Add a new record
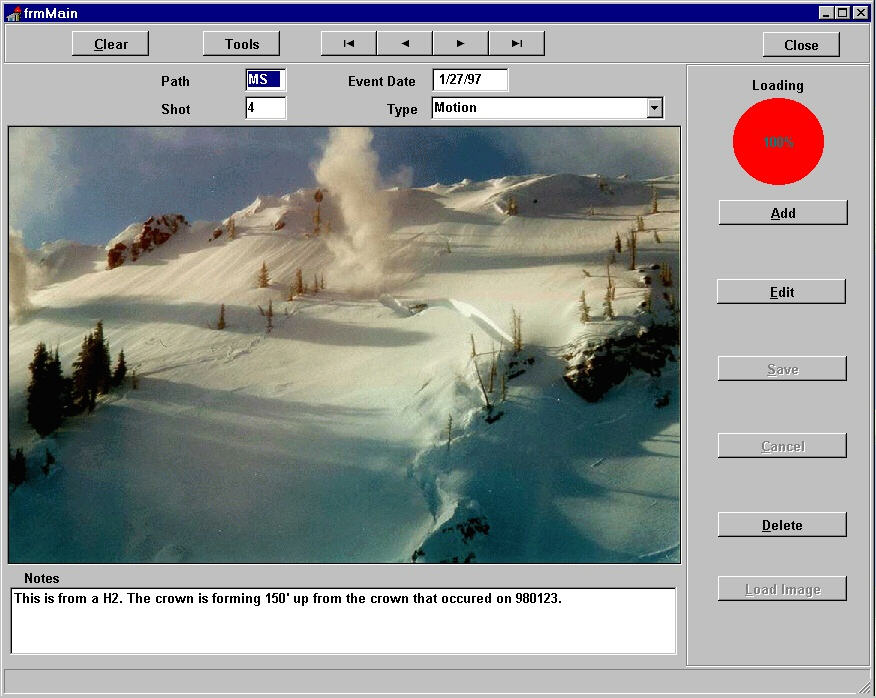Screen dimensions: 876x698 click(782, 213)
